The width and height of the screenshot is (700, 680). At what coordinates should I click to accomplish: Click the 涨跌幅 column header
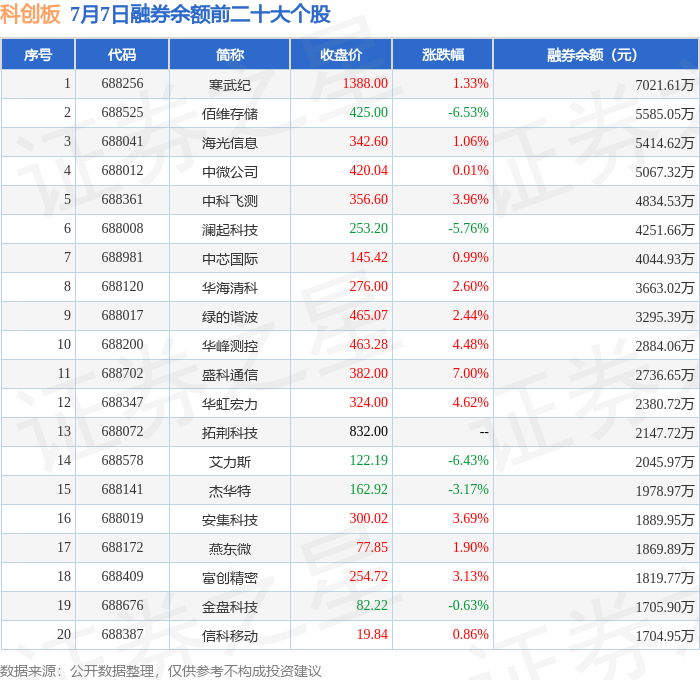click(x=443, y=54)
